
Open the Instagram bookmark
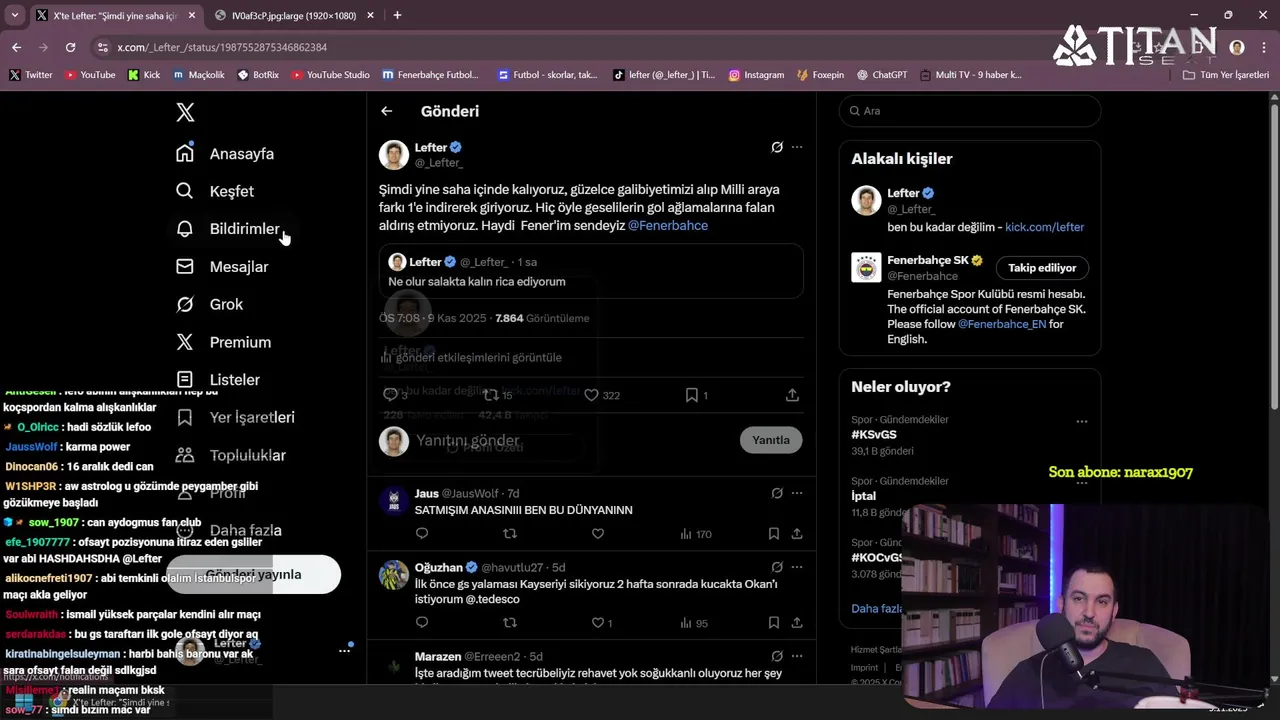756,75
